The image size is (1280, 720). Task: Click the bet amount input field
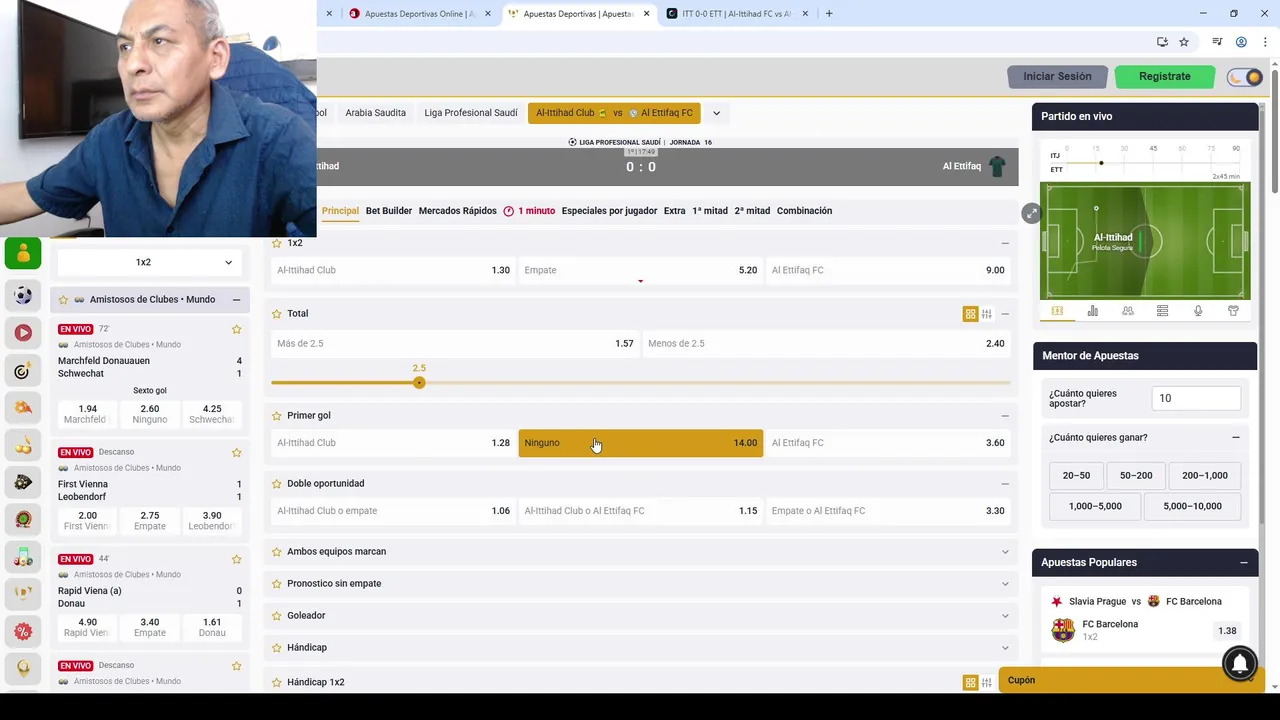1196,398
